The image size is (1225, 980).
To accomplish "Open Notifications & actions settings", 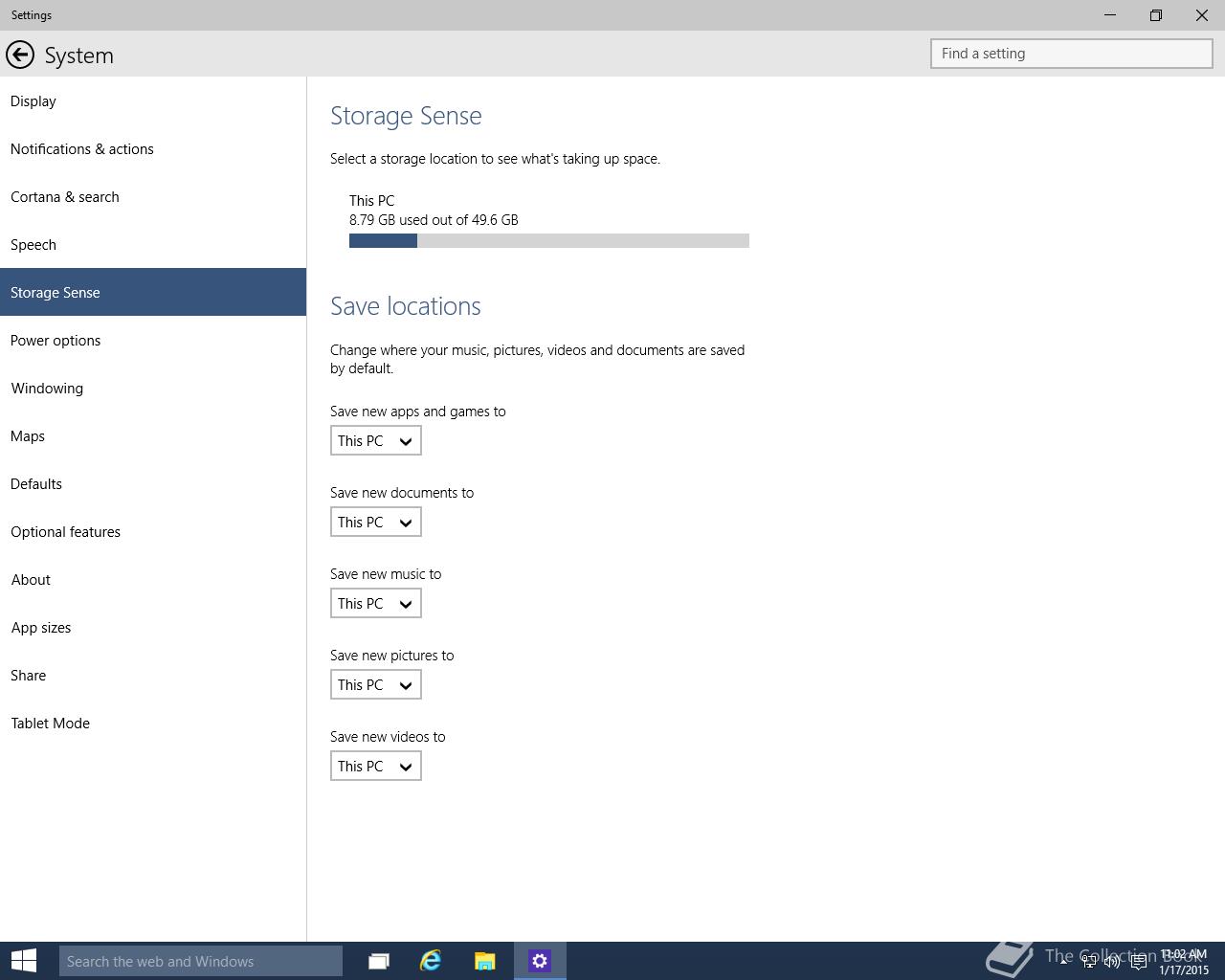I will (x=153, y=148).
